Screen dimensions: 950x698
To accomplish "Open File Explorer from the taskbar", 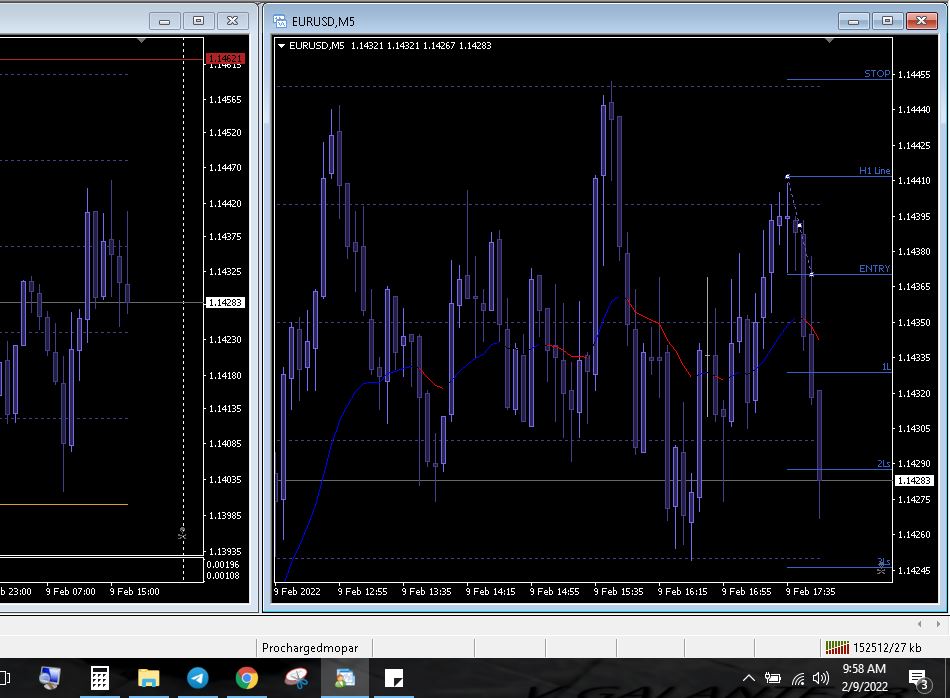I will coord(148,678).
